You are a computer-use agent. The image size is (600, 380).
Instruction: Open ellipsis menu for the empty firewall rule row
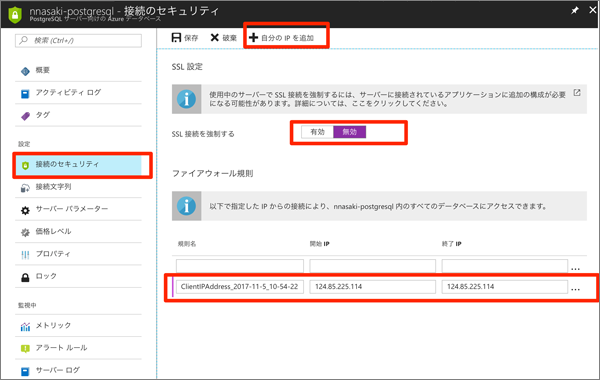pyautogui.click(x=575, y=269)
